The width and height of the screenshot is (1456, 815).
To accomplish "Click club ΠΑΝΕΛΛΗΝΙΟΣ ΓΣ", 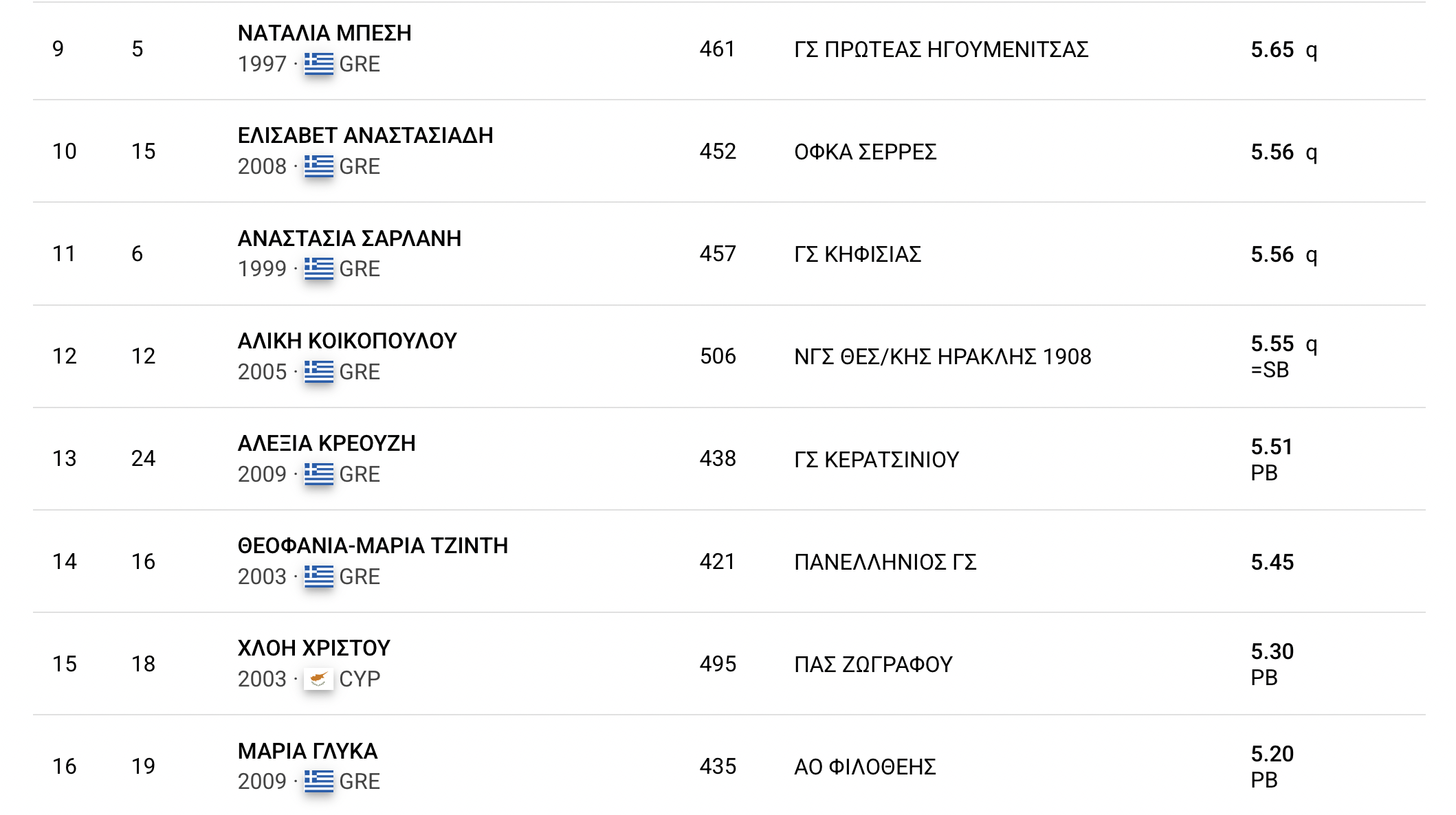I will tap(885, 562).
